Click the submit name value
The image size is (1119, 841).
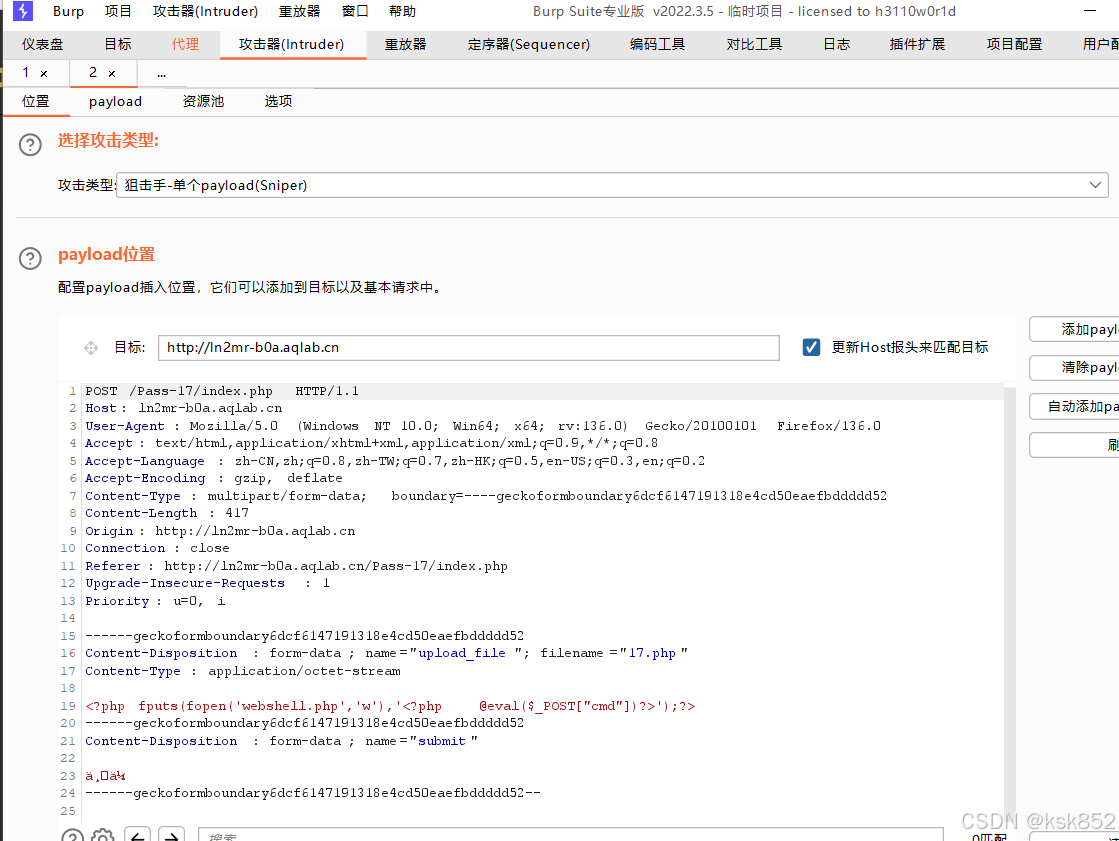[x=442, y=741]
